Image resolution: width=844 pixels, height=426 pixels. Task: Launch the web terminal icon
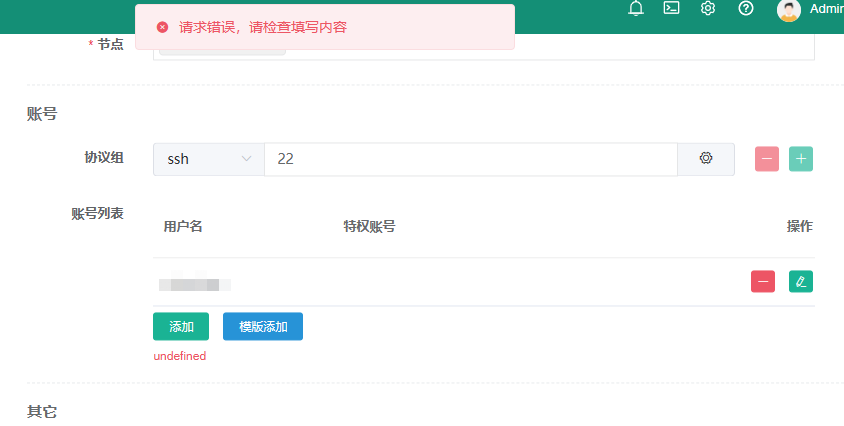(671, 8)
